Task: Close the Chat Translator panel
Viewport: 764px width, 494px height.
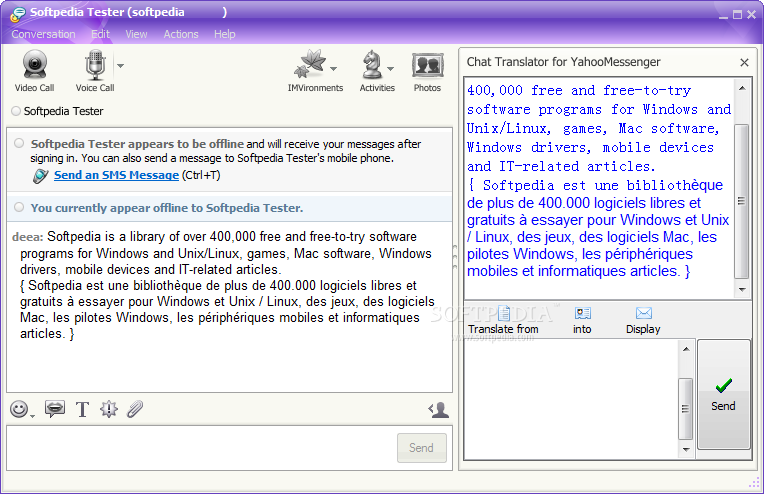Action: point(744,62)
